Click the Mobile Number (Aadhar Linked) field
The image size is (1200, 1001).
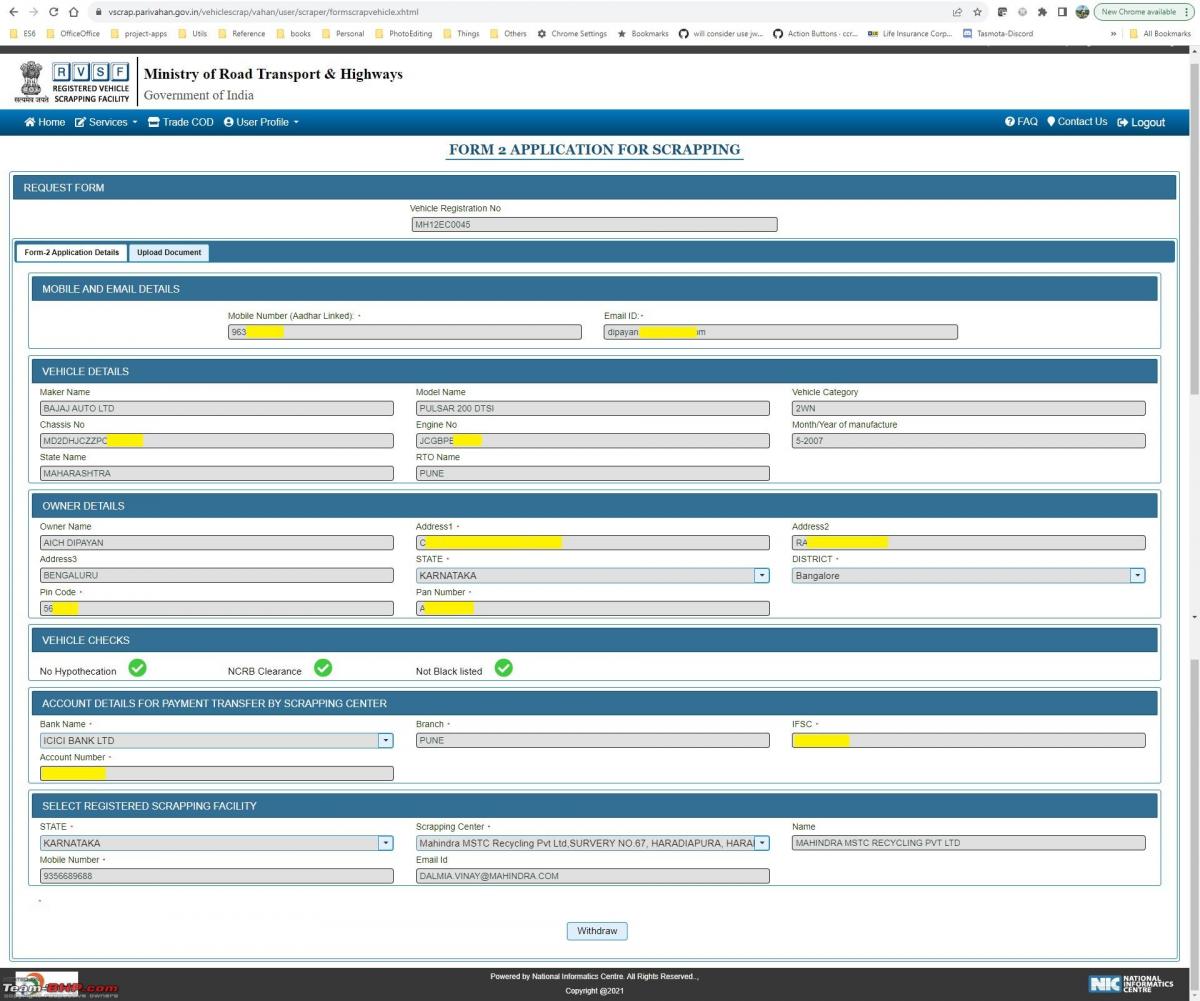click(404, 332)
